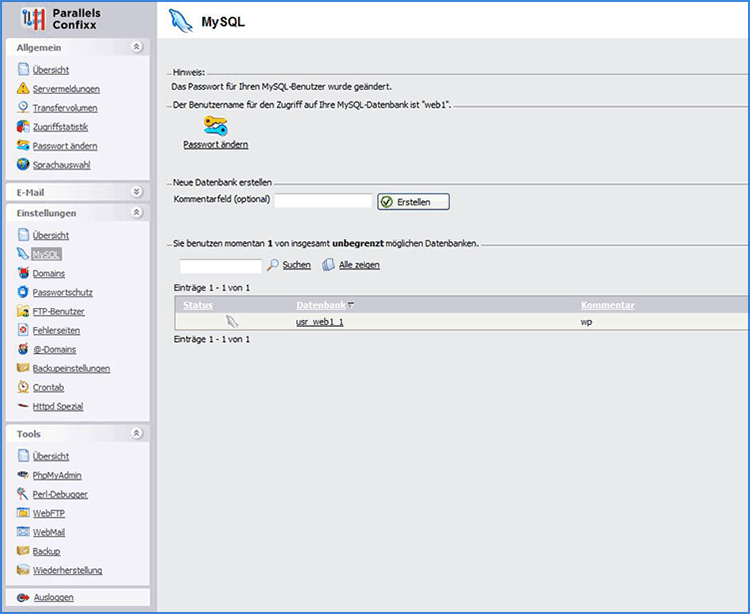Collapse the Allgemein sidebar section

[136, 47]
